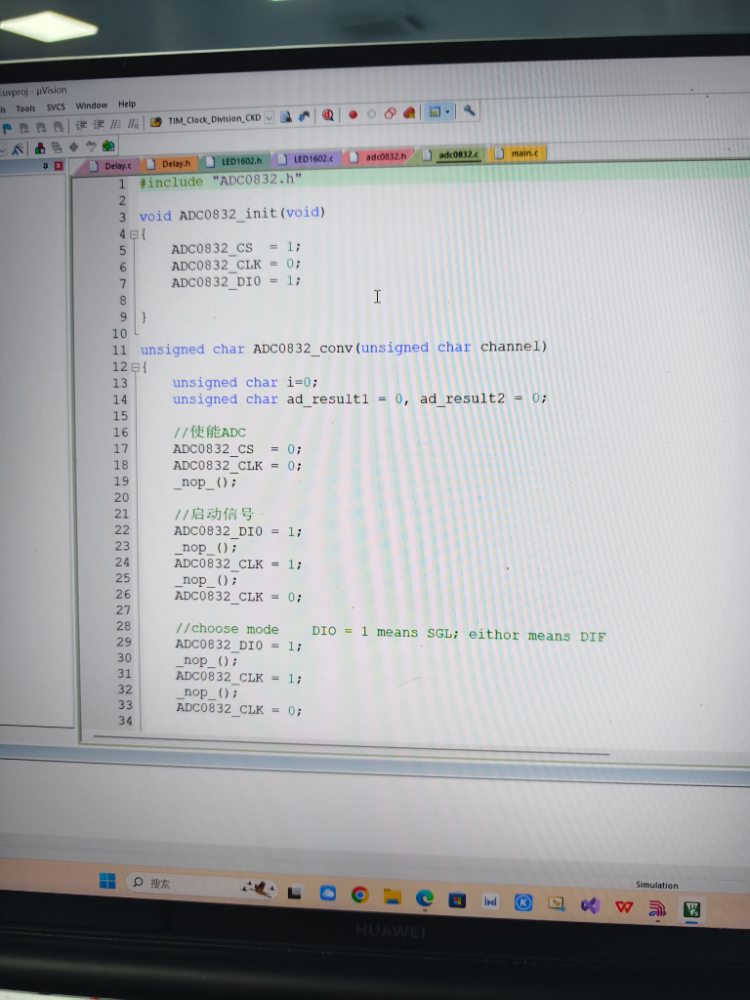Expand the TIM_Clock_Division_CKD find dropdown
This screenshot has width=750, height=1000.
coord(269,118)
